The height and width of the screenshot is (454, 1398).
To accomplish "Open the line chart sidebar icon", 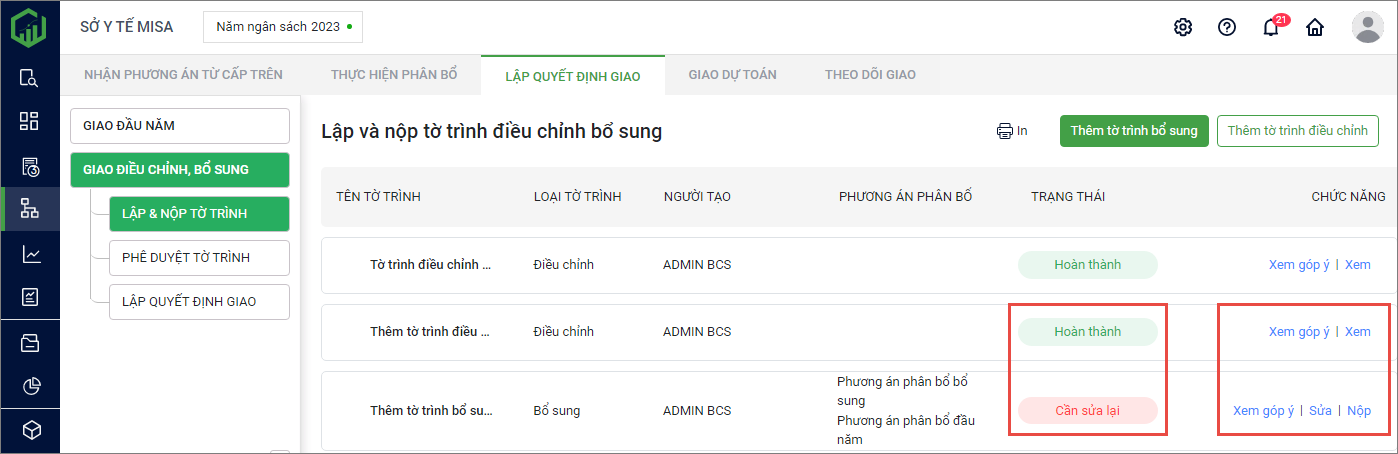I will (x=29, y=255).
